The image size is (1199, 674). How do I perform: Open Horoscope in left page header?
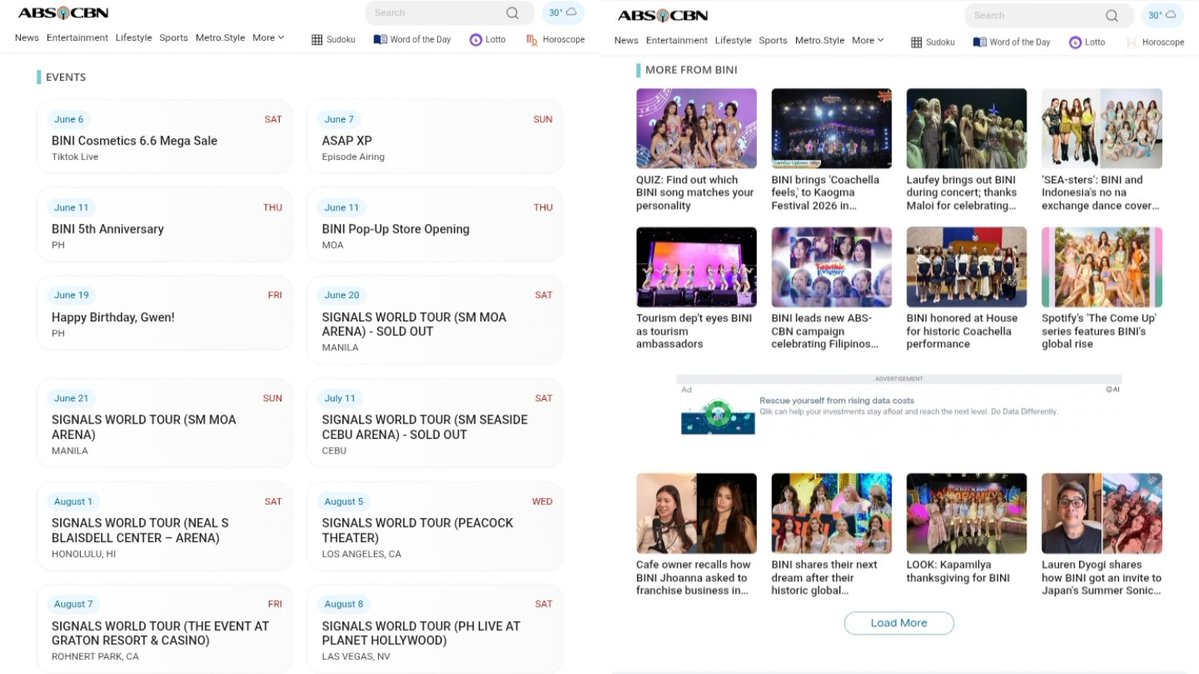(556, 40)
